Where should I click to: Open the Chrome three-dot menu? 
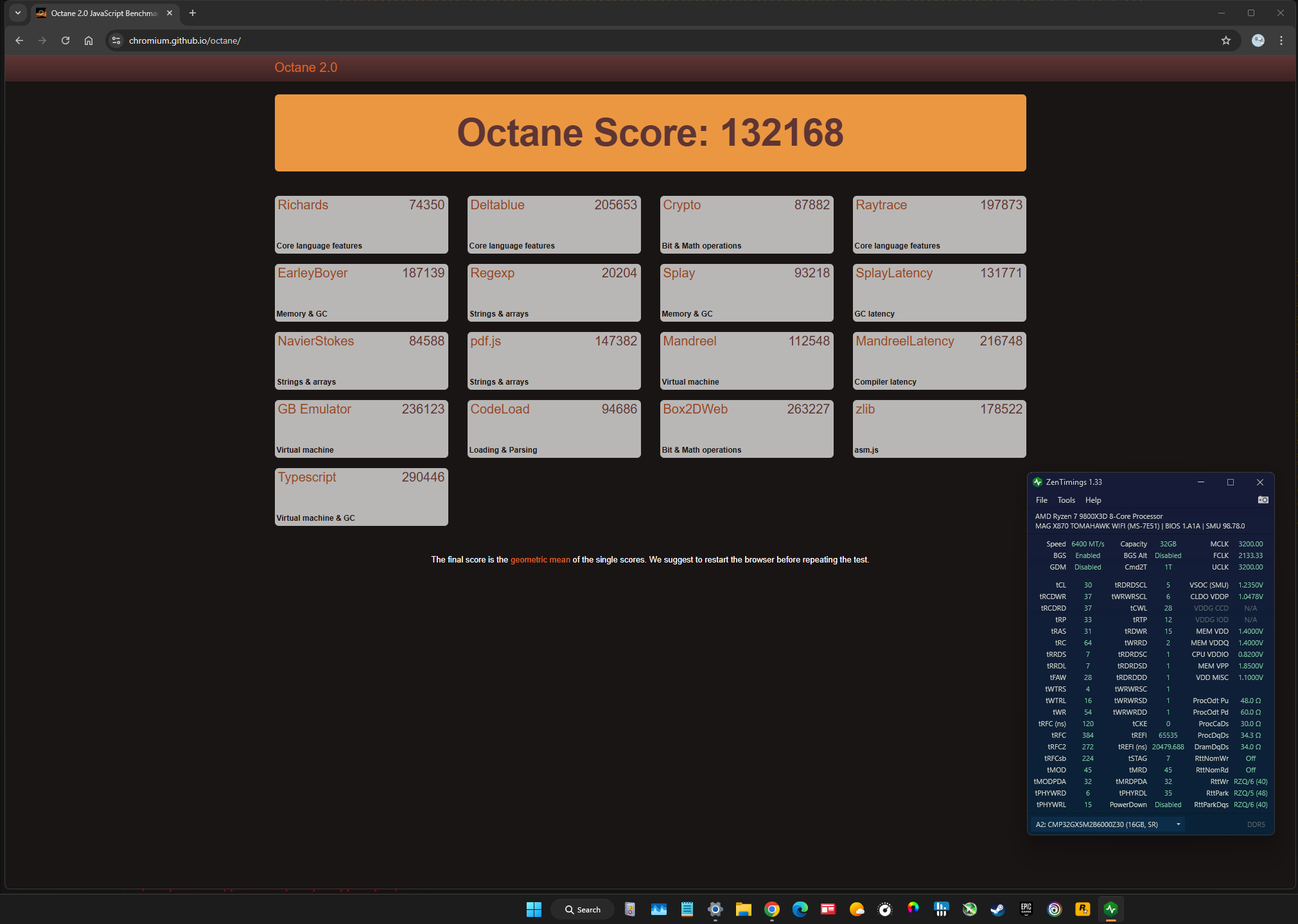(1281, 40)
